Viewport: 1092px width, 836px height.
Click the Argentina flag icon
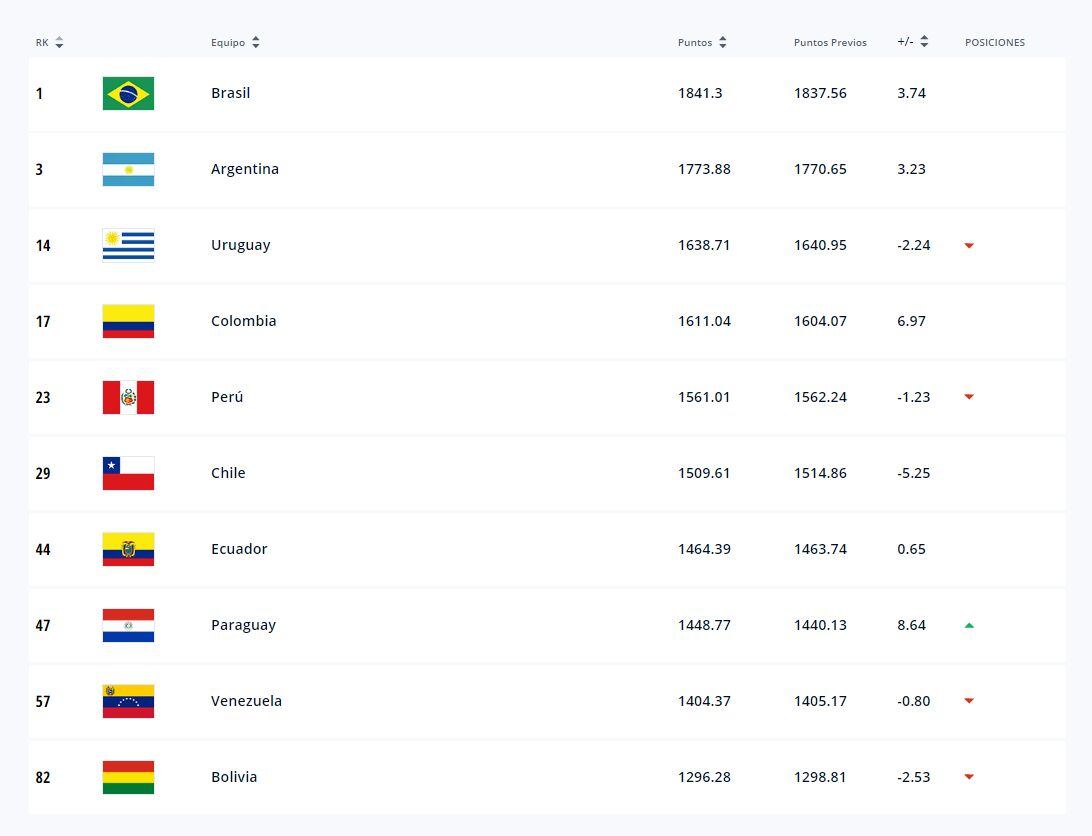pyautogui.click(x=128, y=169)
